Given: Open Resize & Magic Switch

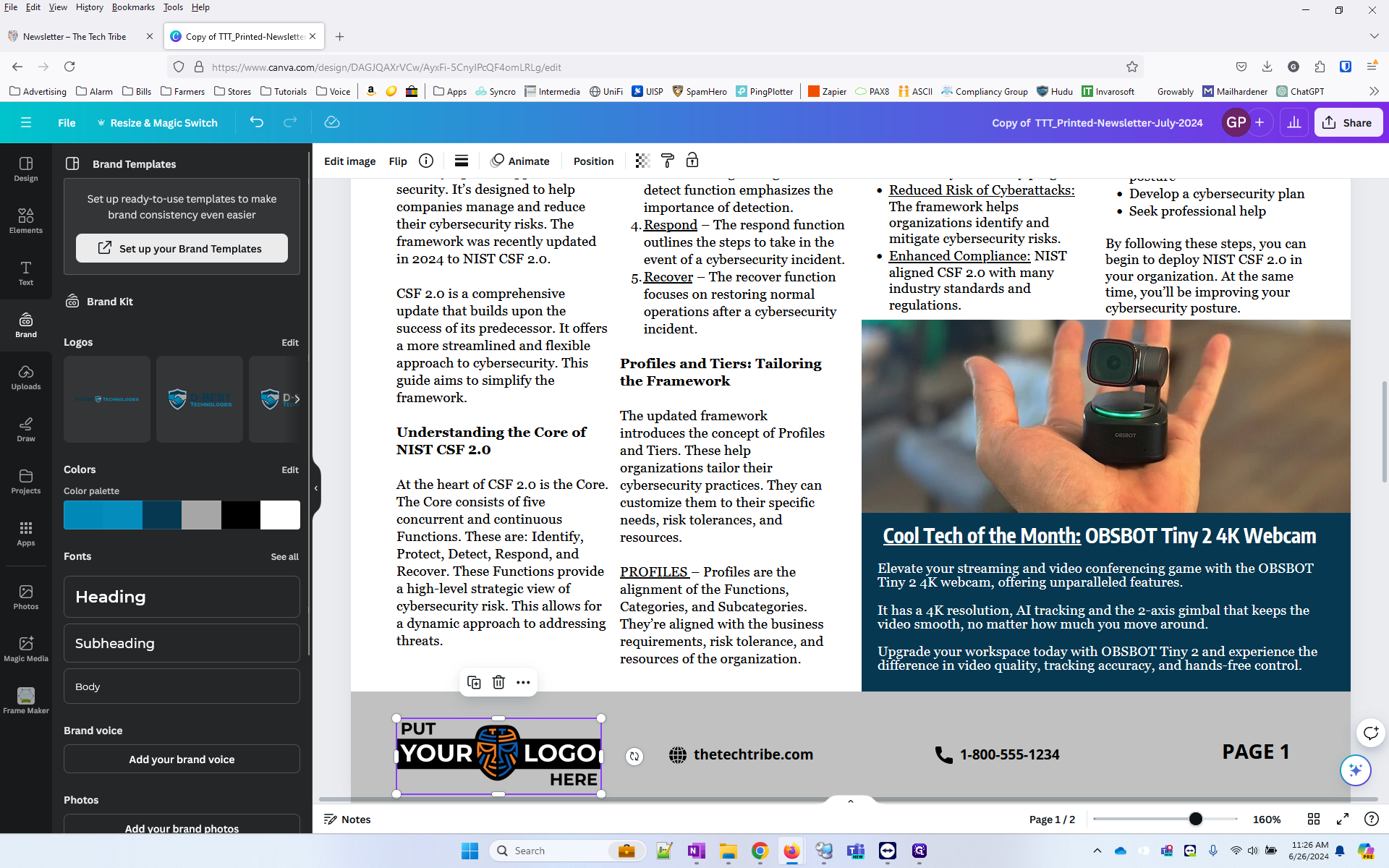Looking at the screenshot, I should [158, 122].
